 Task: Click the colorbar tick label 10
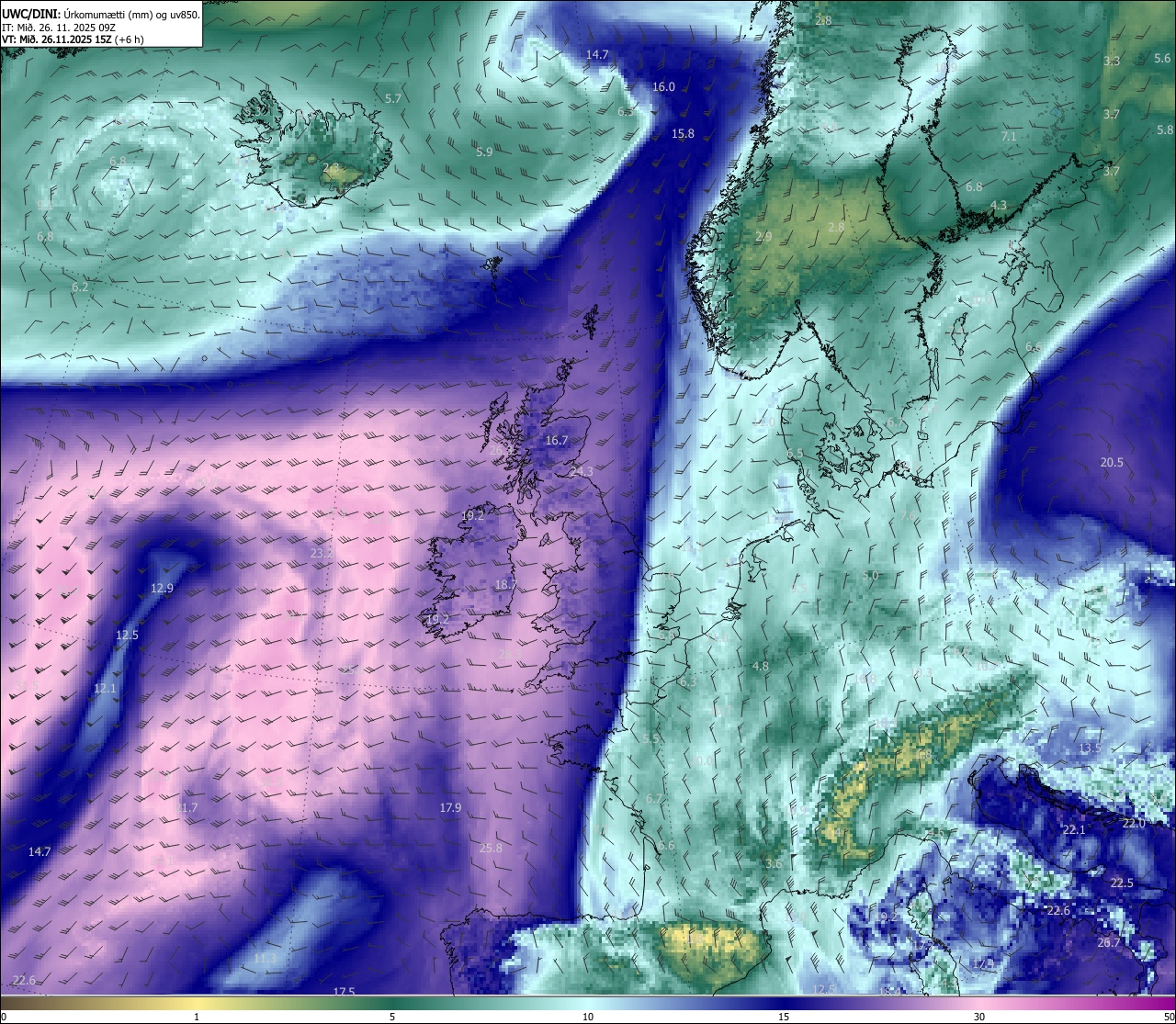[x=588, y=1017]
